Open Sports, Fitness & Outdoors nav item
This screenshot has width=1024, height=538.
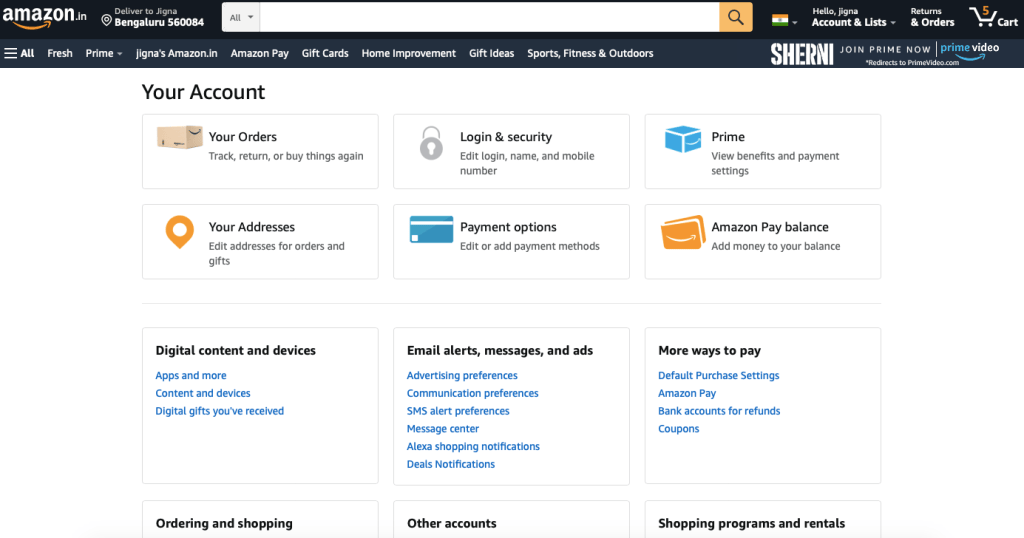[590, 54]
